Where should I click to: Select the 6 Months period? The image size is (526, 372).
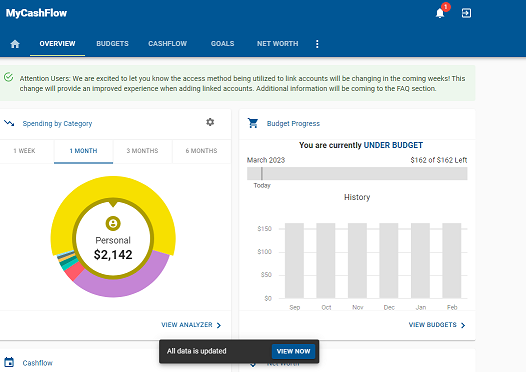(202, 151)
